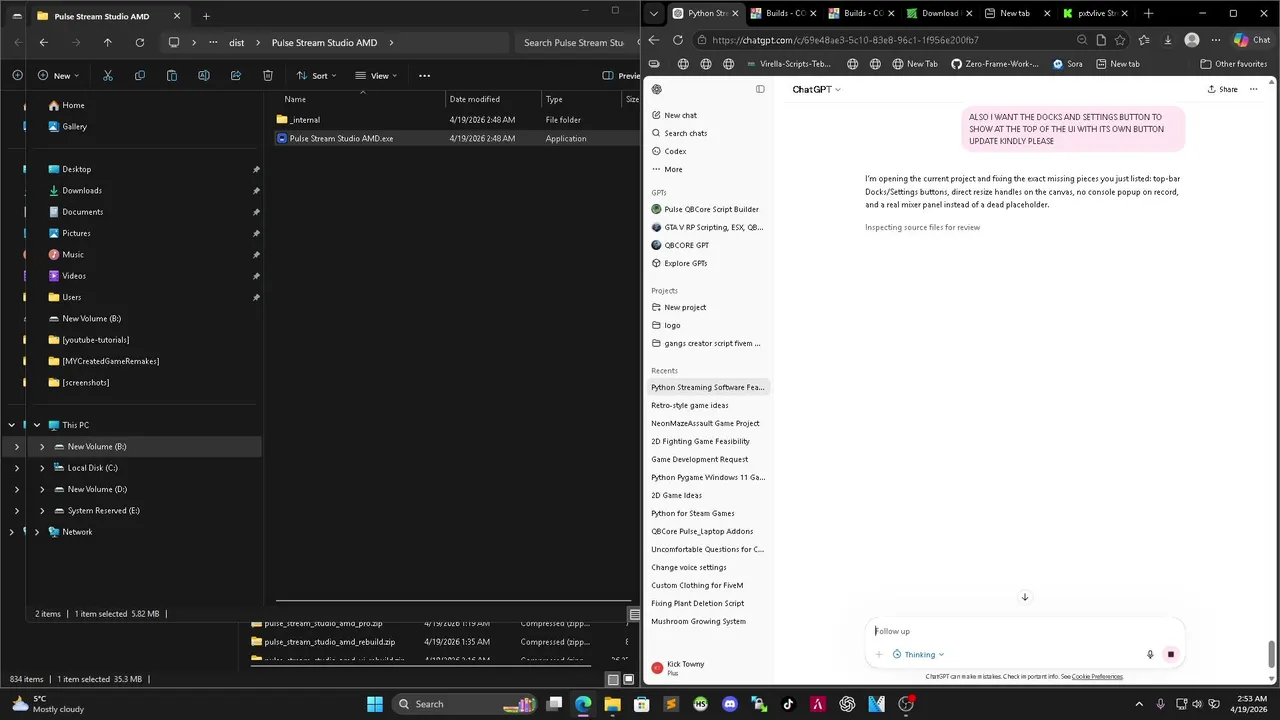Toggle the Preview pane in Explorer
Image resolution: width=1280 pixels, height=720 pixels.
click(x=621, y=76)
